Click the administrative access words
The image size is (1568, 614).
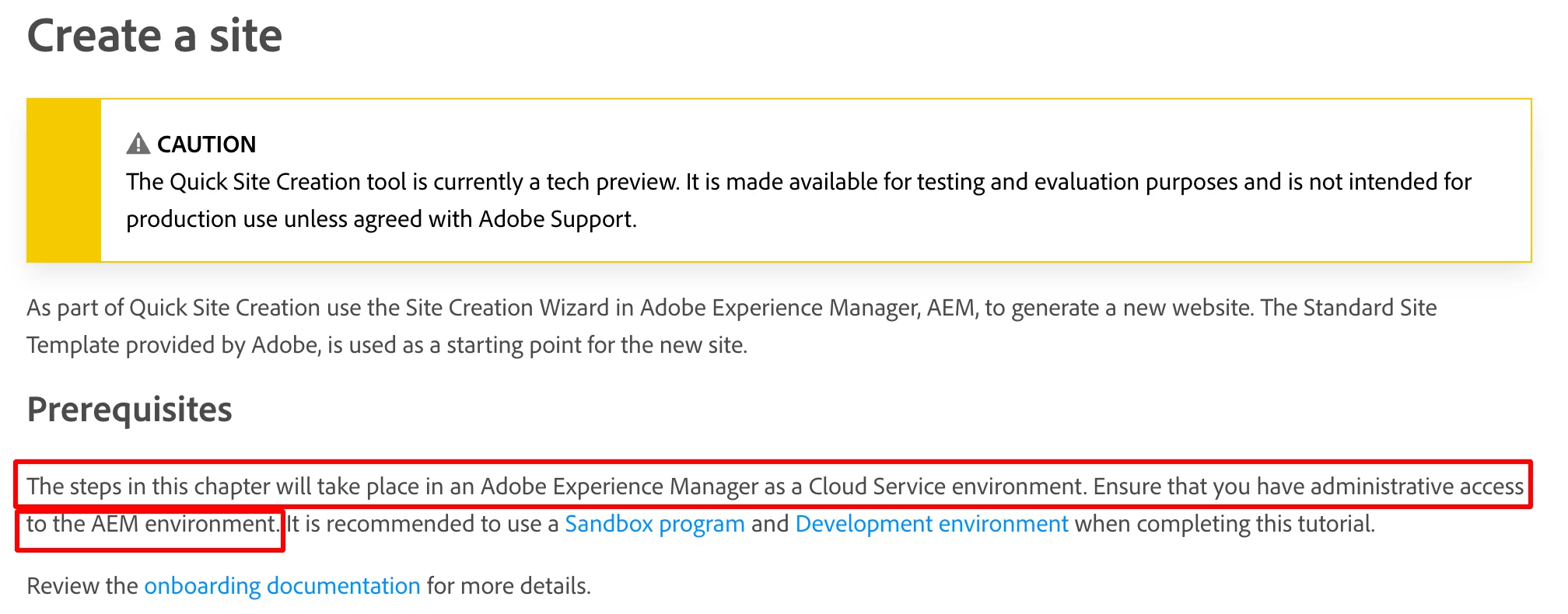coord(1416,487)
